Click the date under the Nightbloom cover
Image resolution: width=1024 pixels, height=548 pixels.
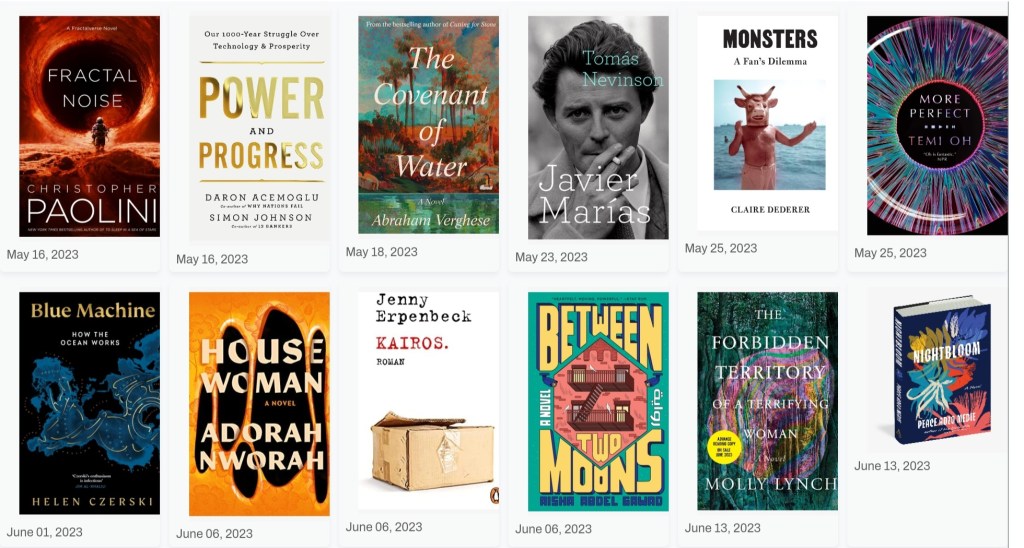coord(892,466)
